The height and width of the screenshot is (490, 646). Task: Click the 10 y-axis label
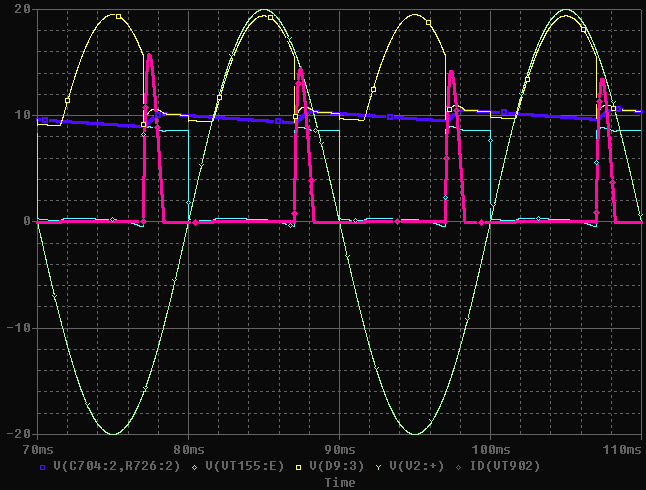click(23, 115)
